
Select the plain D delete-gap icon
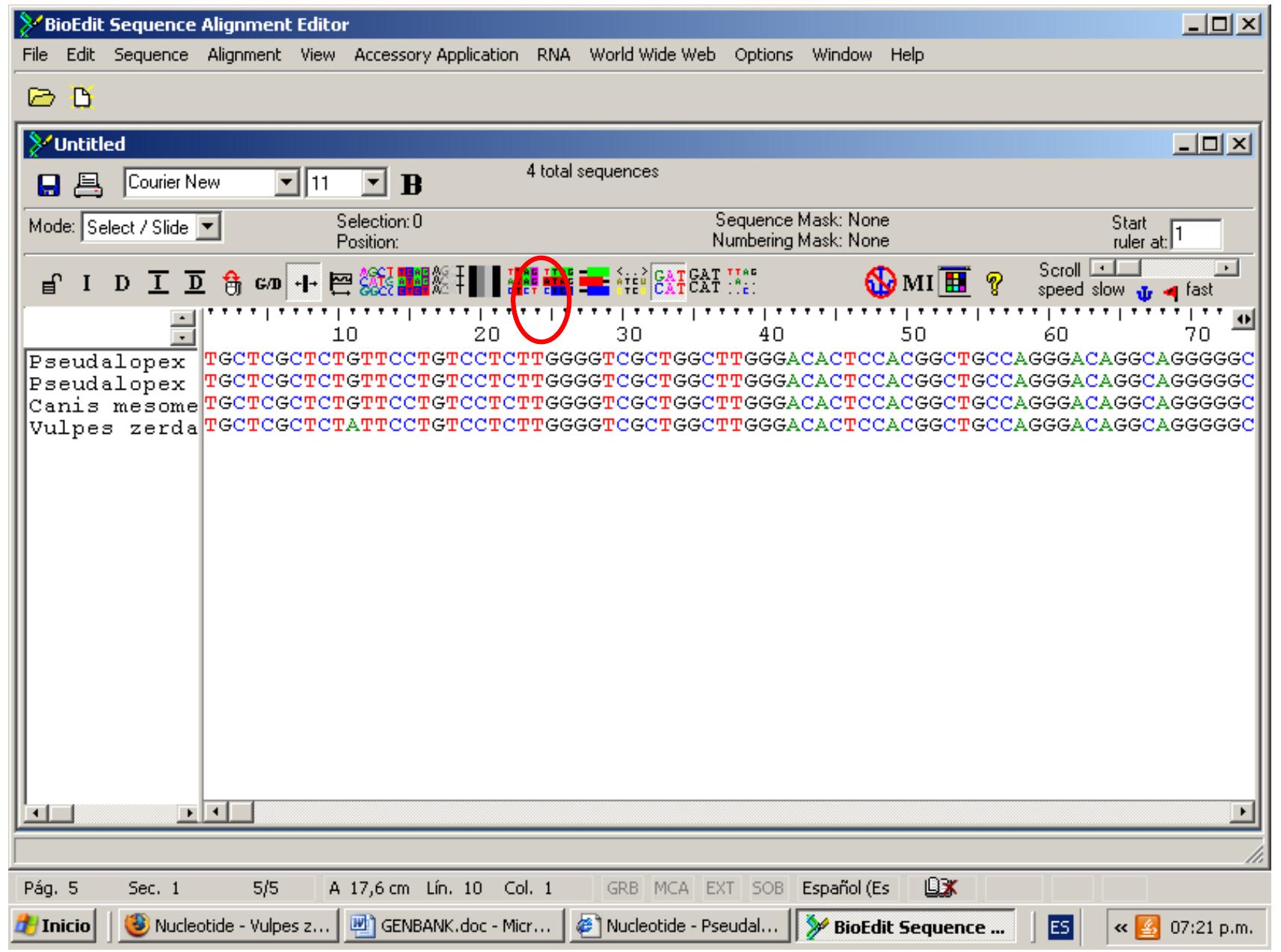122,283
